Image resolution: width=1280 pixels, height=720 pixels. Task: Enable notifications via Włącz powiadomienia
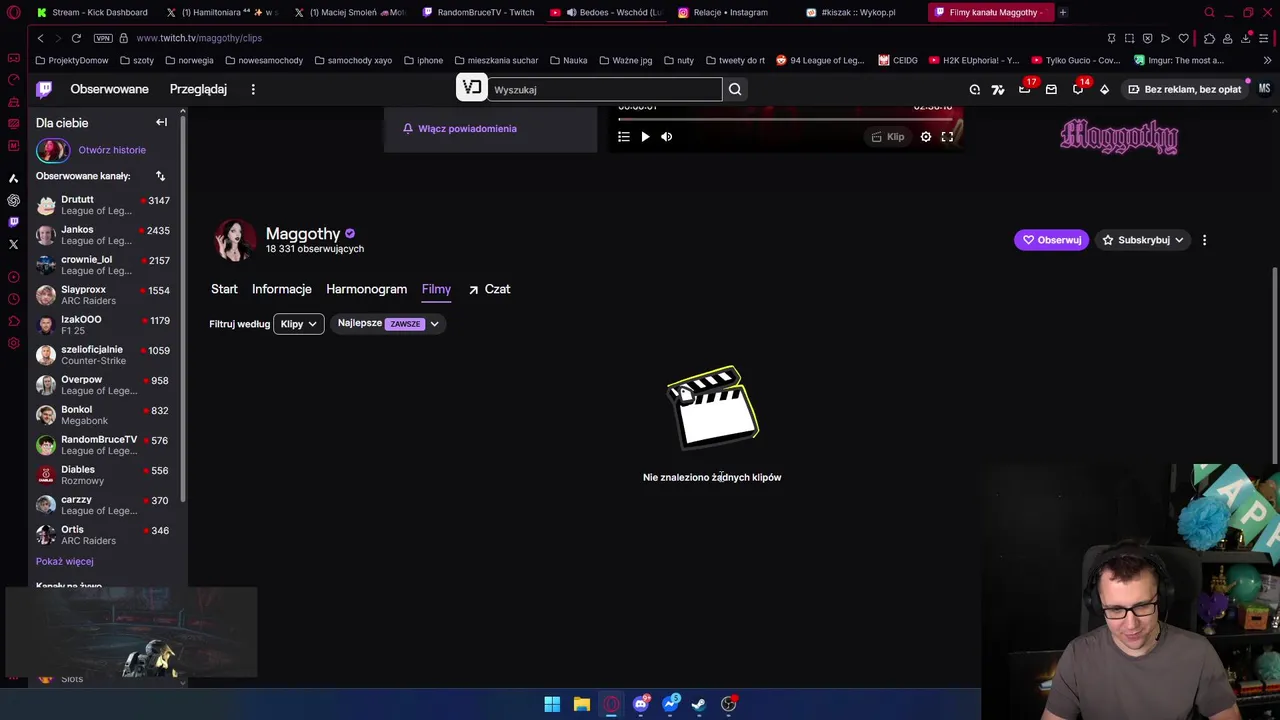pyautogui.click(x=459, y=129)
